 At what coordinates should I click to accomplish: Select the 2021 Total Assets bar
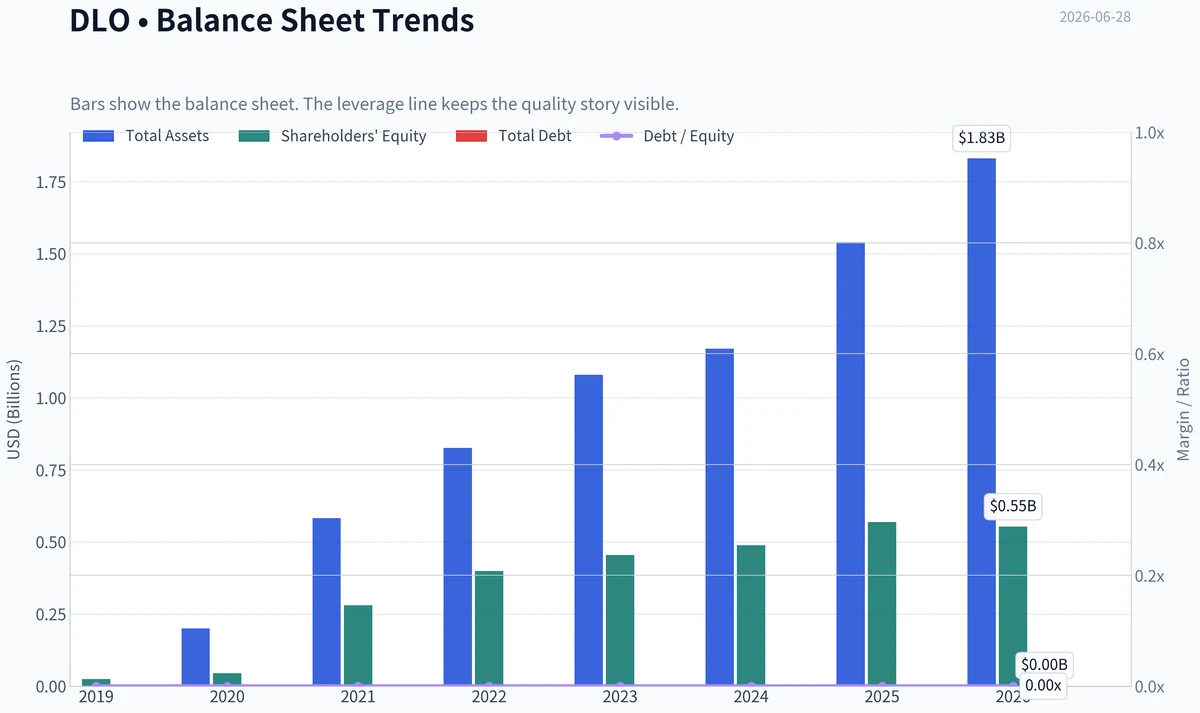[326, 602]
